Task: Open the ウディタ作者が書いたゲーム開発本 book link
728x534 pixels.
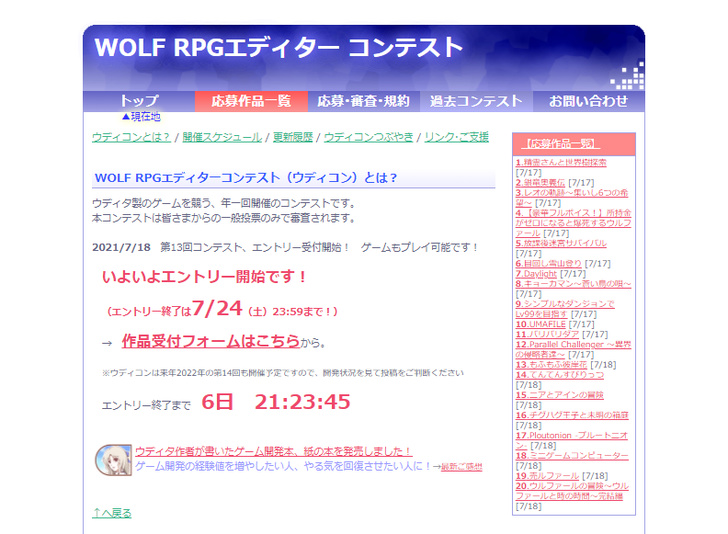Action: coord(273,451)
